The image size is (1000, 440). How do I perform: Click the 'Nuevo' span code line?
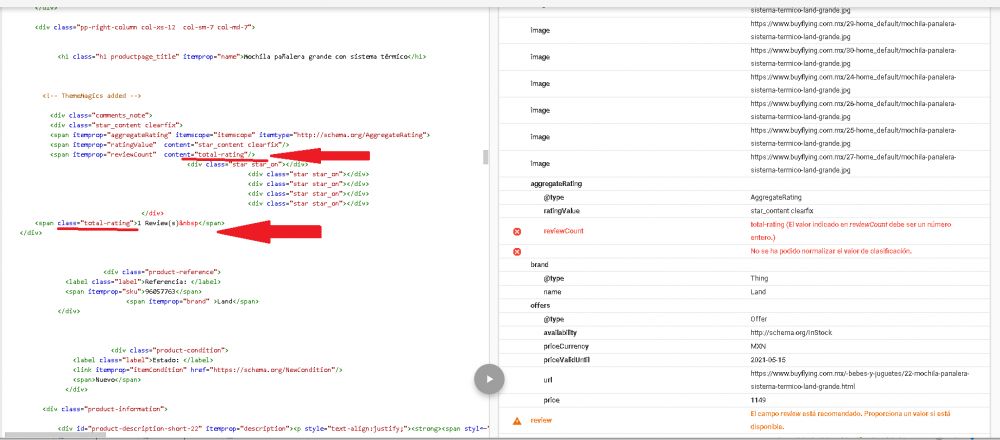tap(107, 379)
